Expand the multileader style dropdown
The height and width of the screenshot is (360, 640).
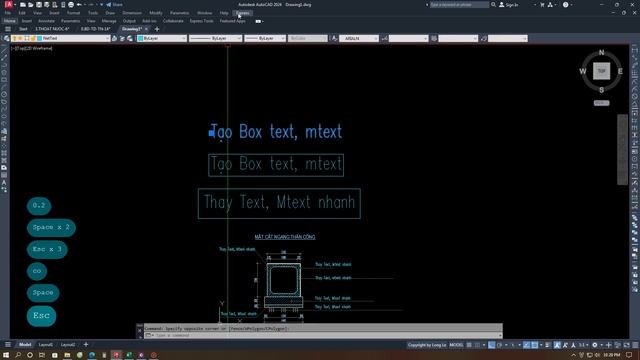coord(525,38)
